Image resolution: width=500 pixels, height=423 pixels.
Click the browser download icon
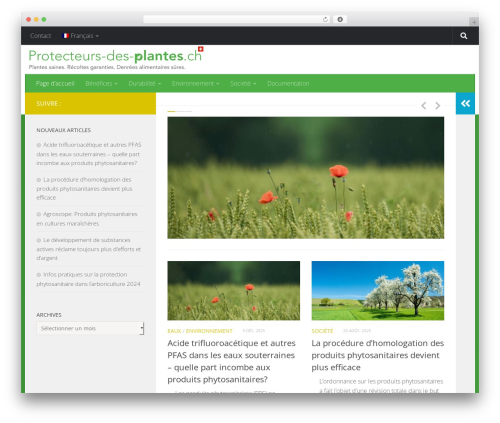(340, 20)
